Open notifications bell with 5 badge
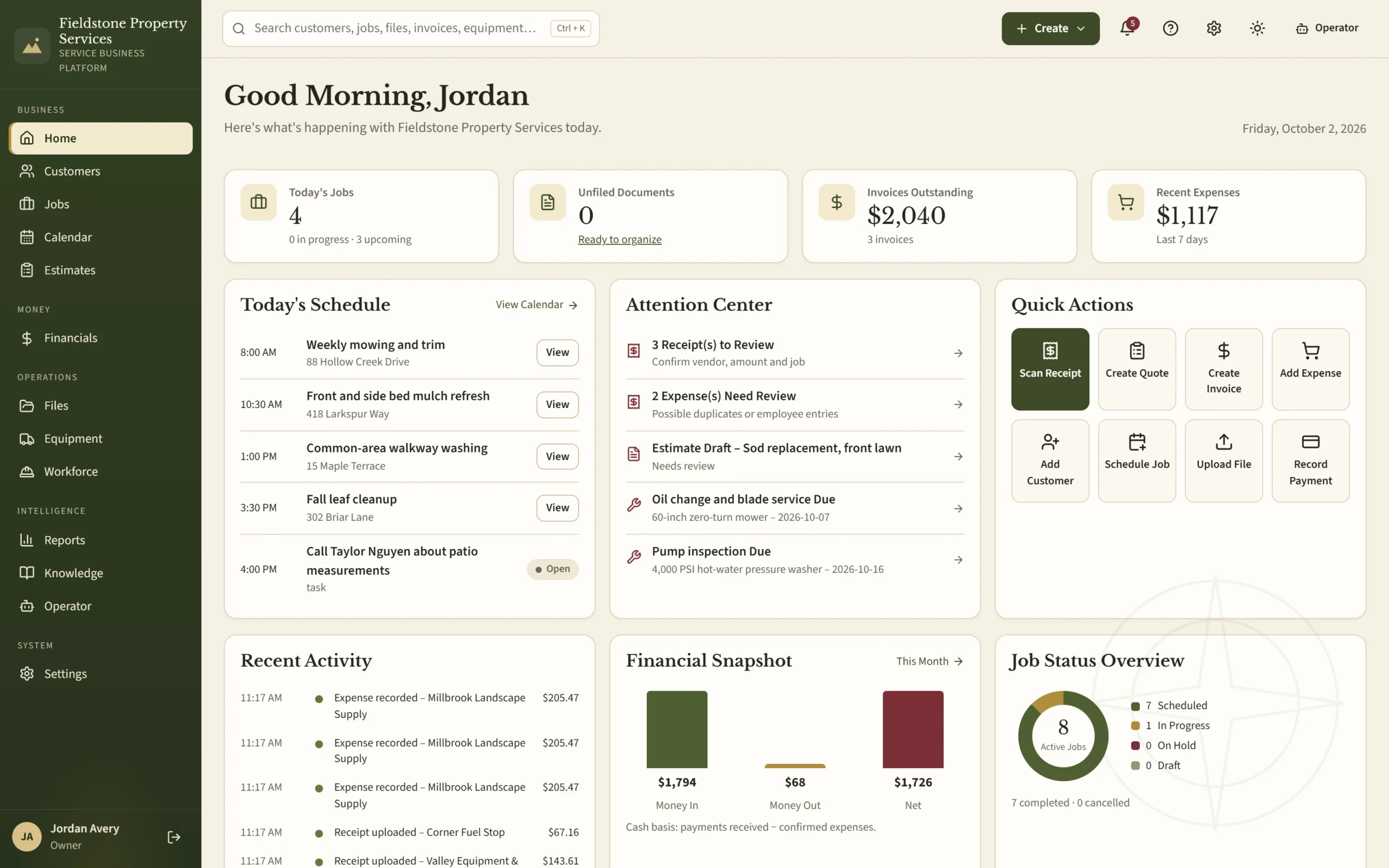1389x868 pixels. [x=1127, y=28]
